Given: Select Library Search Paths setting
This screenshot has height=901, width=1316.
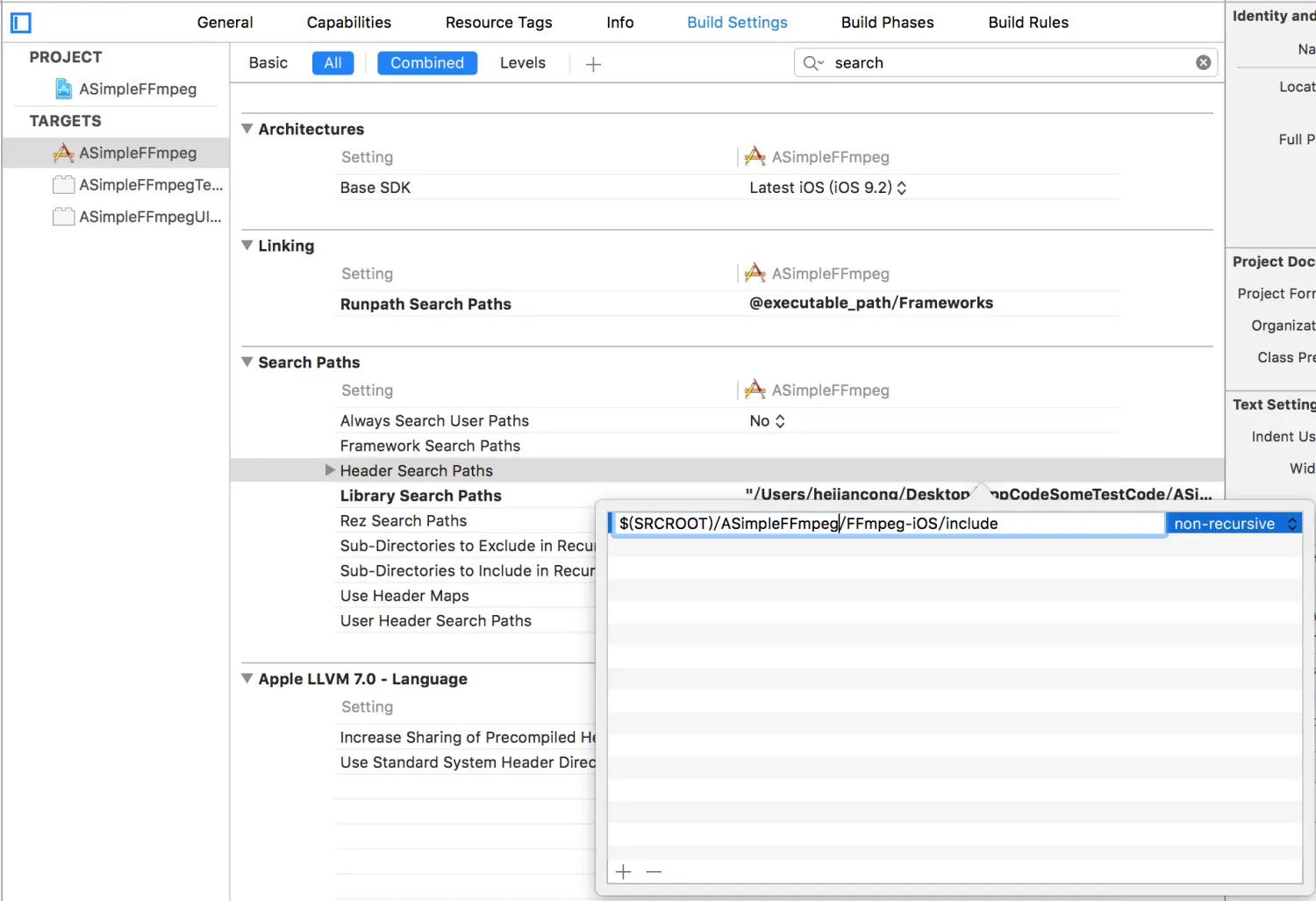Looking at the screenshot, I should (421, 497).
